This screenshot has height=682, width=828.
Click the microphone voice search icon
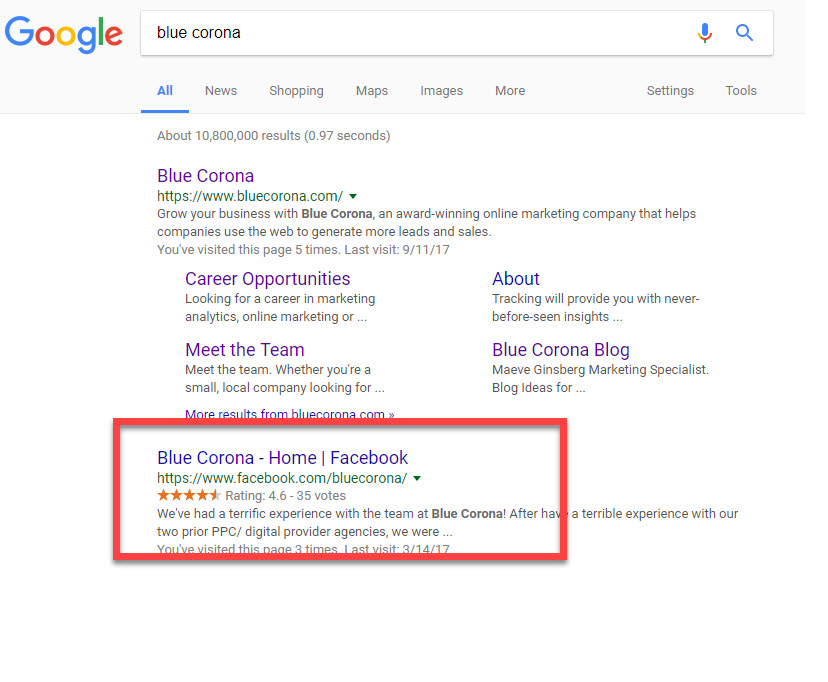point(704,33)
